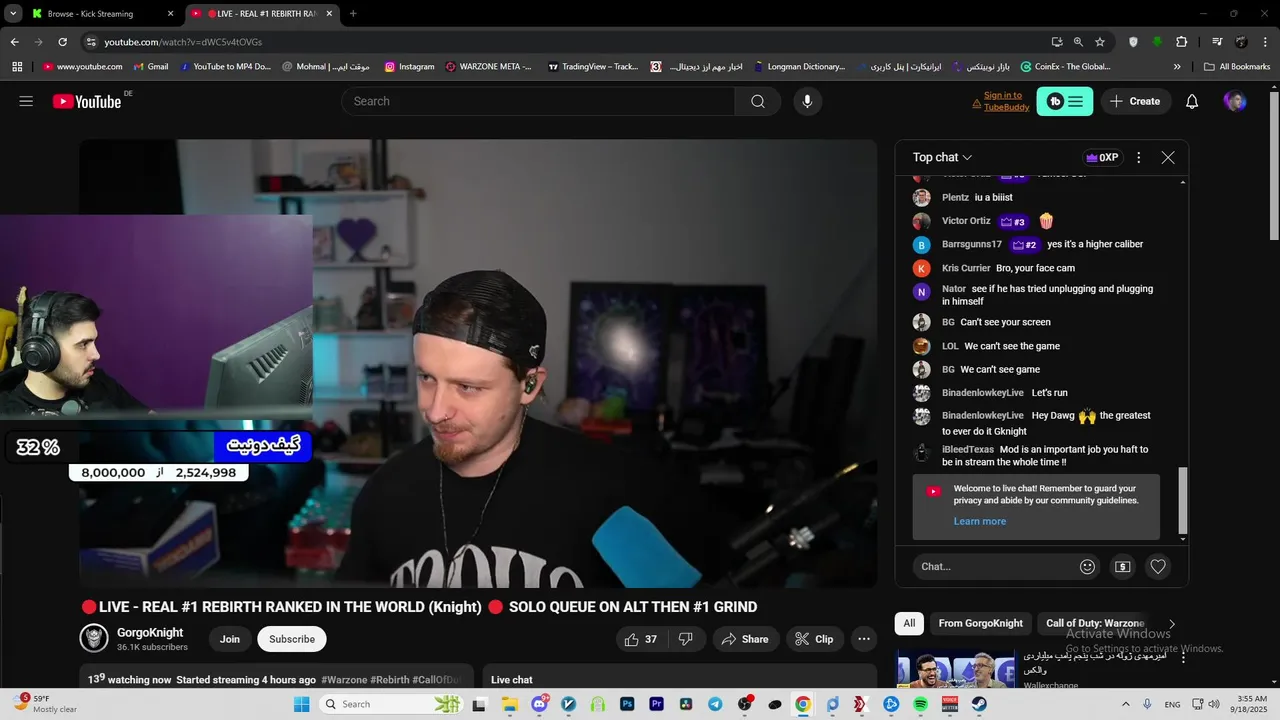
Task: Open the TubeBuddy menu icon
Action: [x=1065, y=101]
